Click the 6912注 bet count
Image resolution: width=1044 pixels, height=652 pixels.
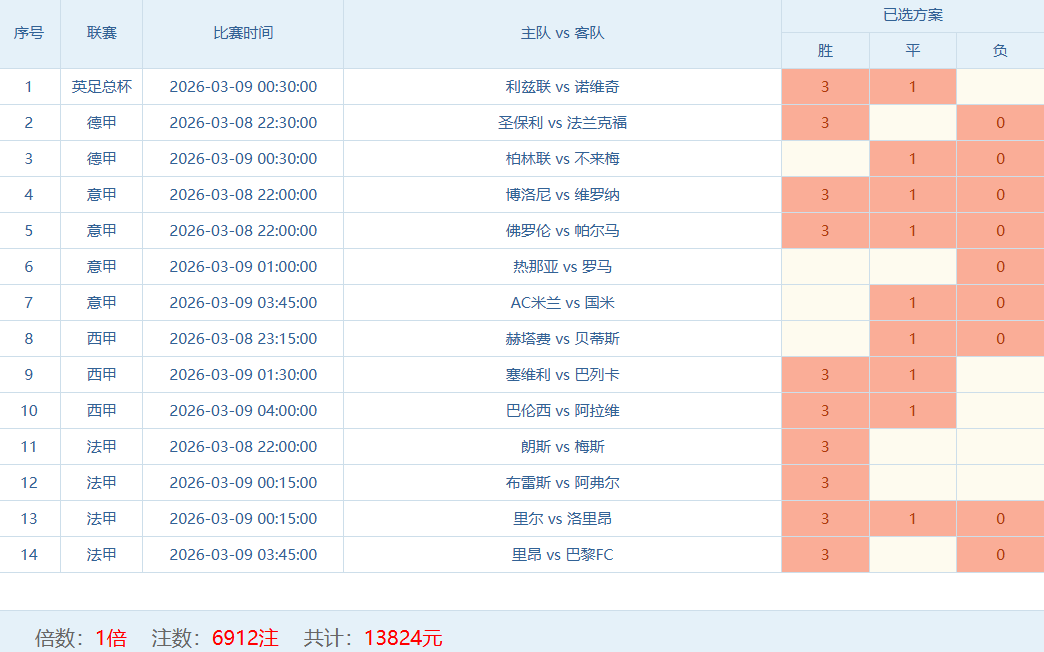pyautogui.click(x=245, y=638)
